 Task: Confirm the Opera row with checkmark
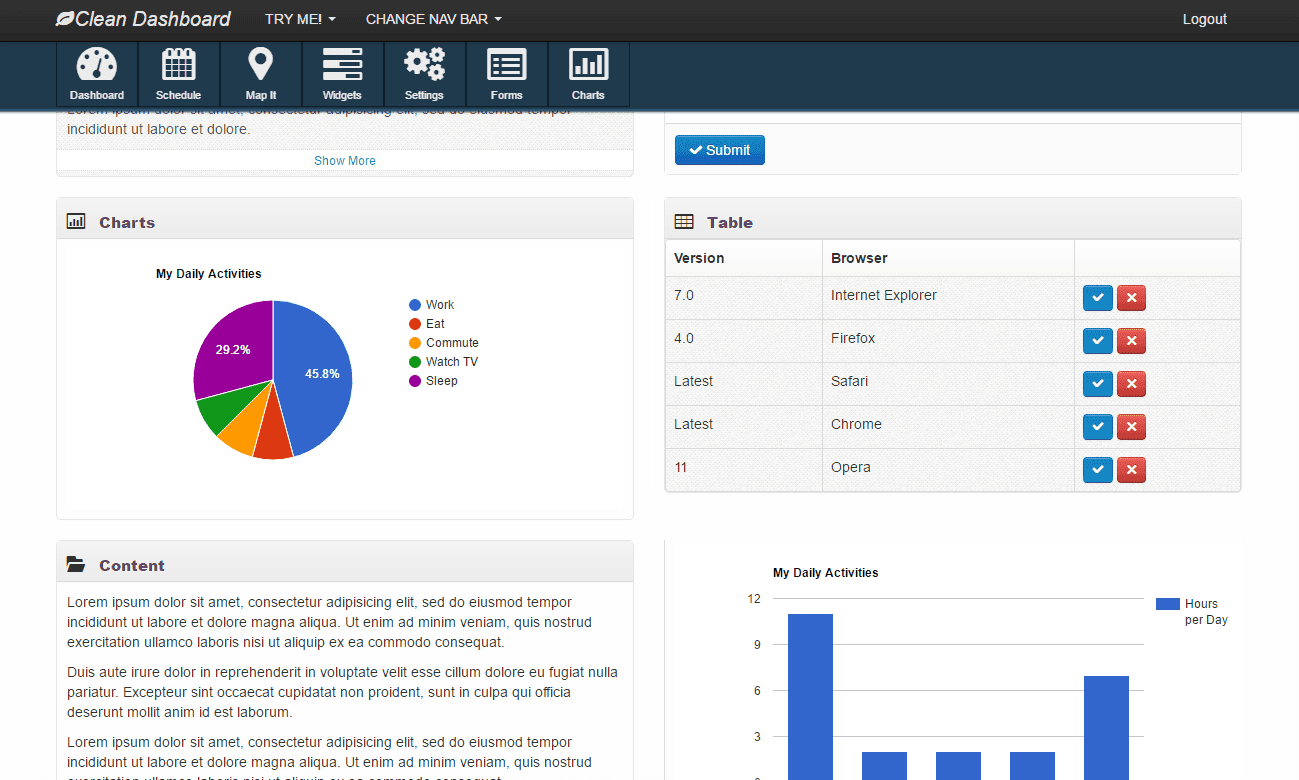pos(1097,470)
